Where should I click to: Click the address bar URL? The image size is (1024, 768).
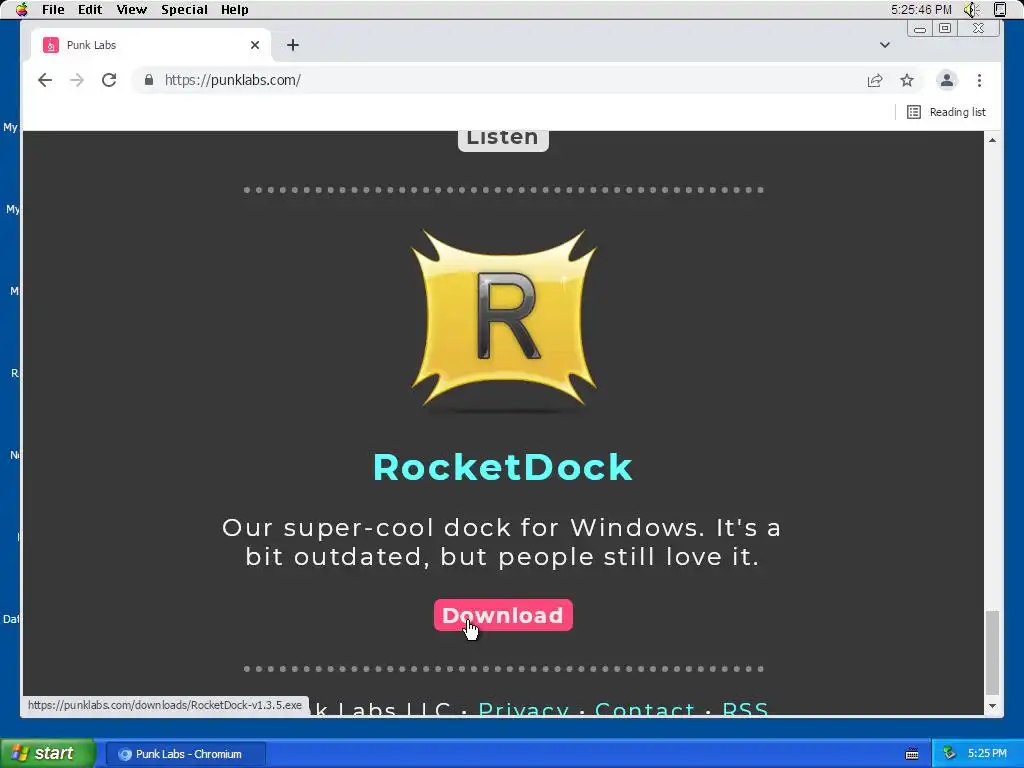click(232, 80)
